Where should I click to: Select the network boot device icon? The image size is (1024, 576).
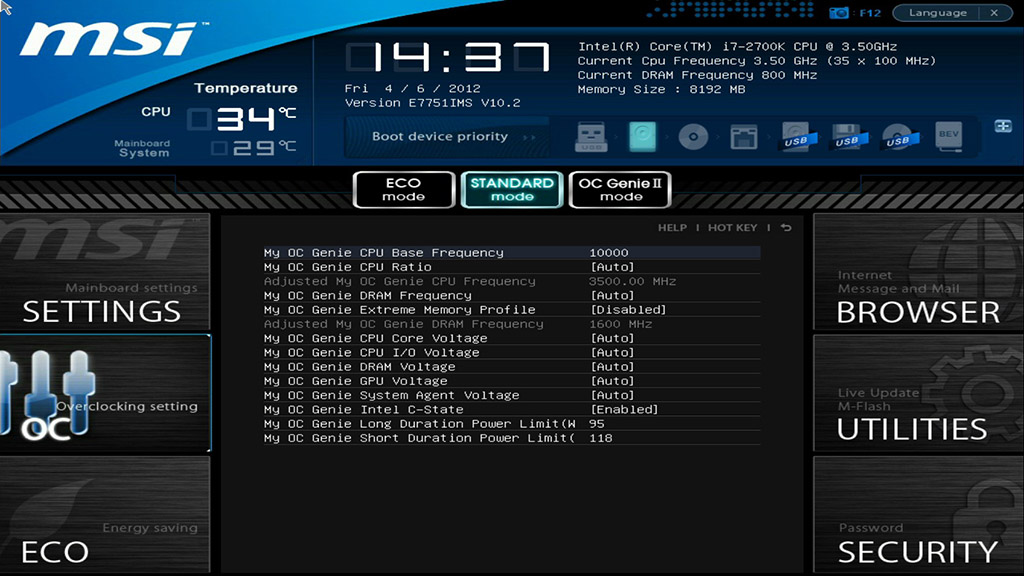[744, 138]
